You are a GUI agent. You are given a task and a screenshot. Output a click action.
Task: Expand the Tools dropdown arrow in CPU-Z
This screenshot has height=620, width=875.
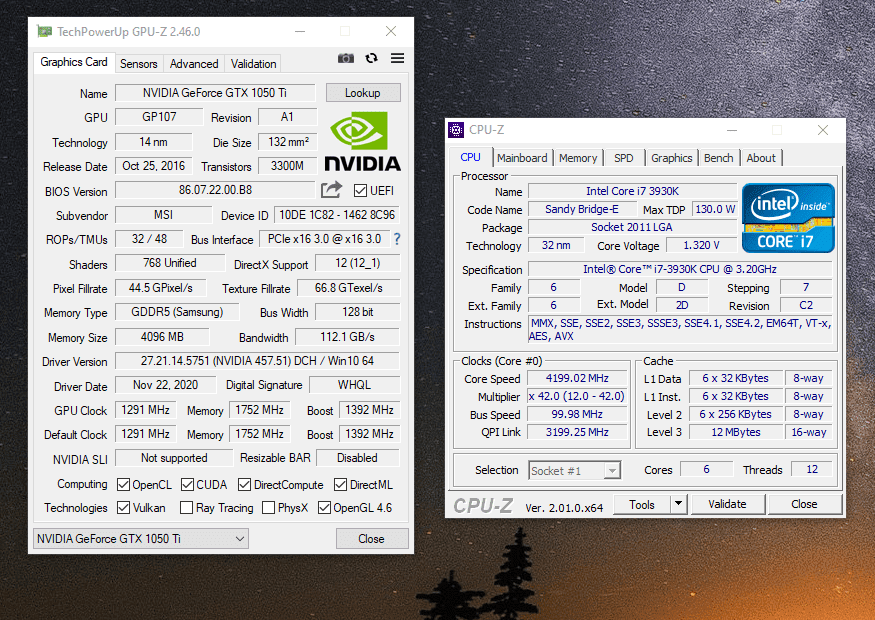(x=678, y=504)
